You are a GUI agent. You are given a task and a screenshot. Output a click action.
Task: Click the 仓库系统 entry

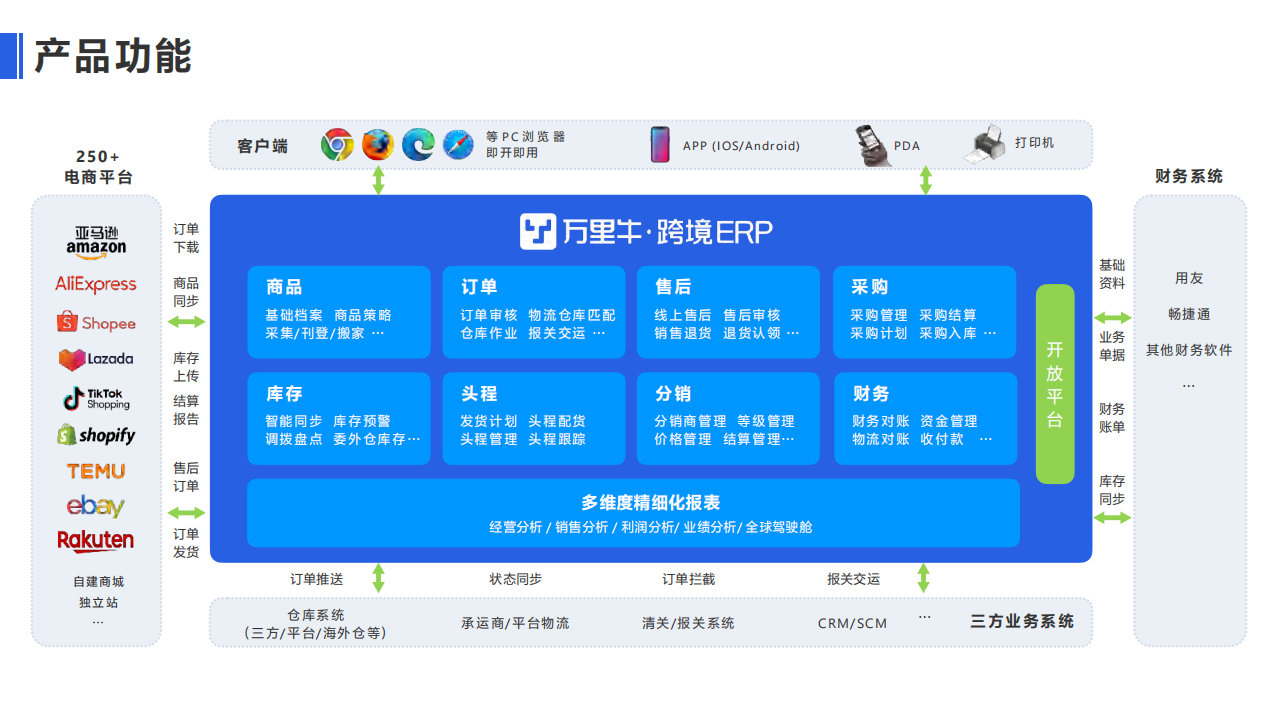pos(315,624)
